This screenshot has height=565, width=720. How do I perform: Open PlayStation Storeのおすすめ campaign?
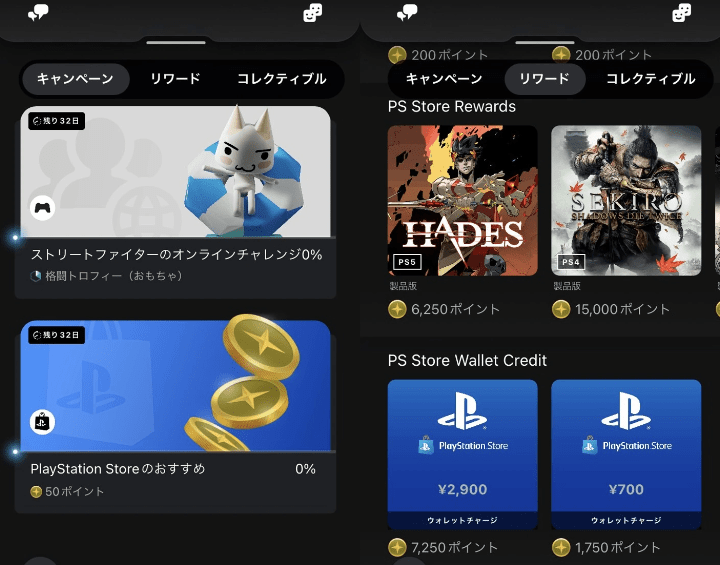(175, 417)
